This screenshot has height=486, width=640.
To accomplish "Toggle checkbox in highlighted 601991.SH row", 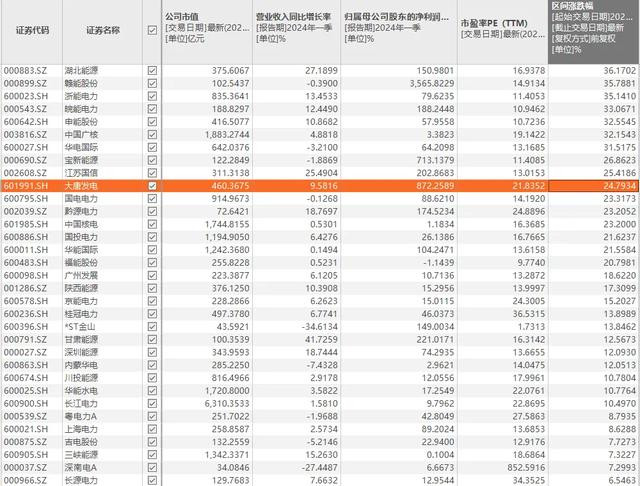I will (x=152, y=186).
